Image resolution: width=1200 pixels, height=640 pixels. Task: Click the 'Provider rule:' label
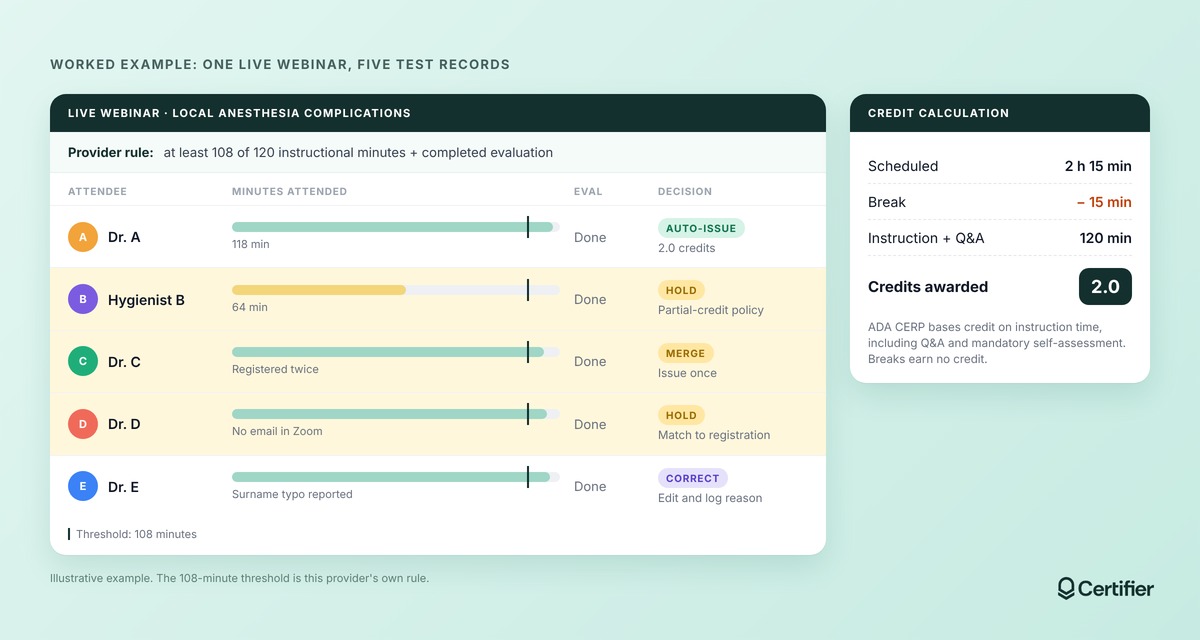coord(111,153)
